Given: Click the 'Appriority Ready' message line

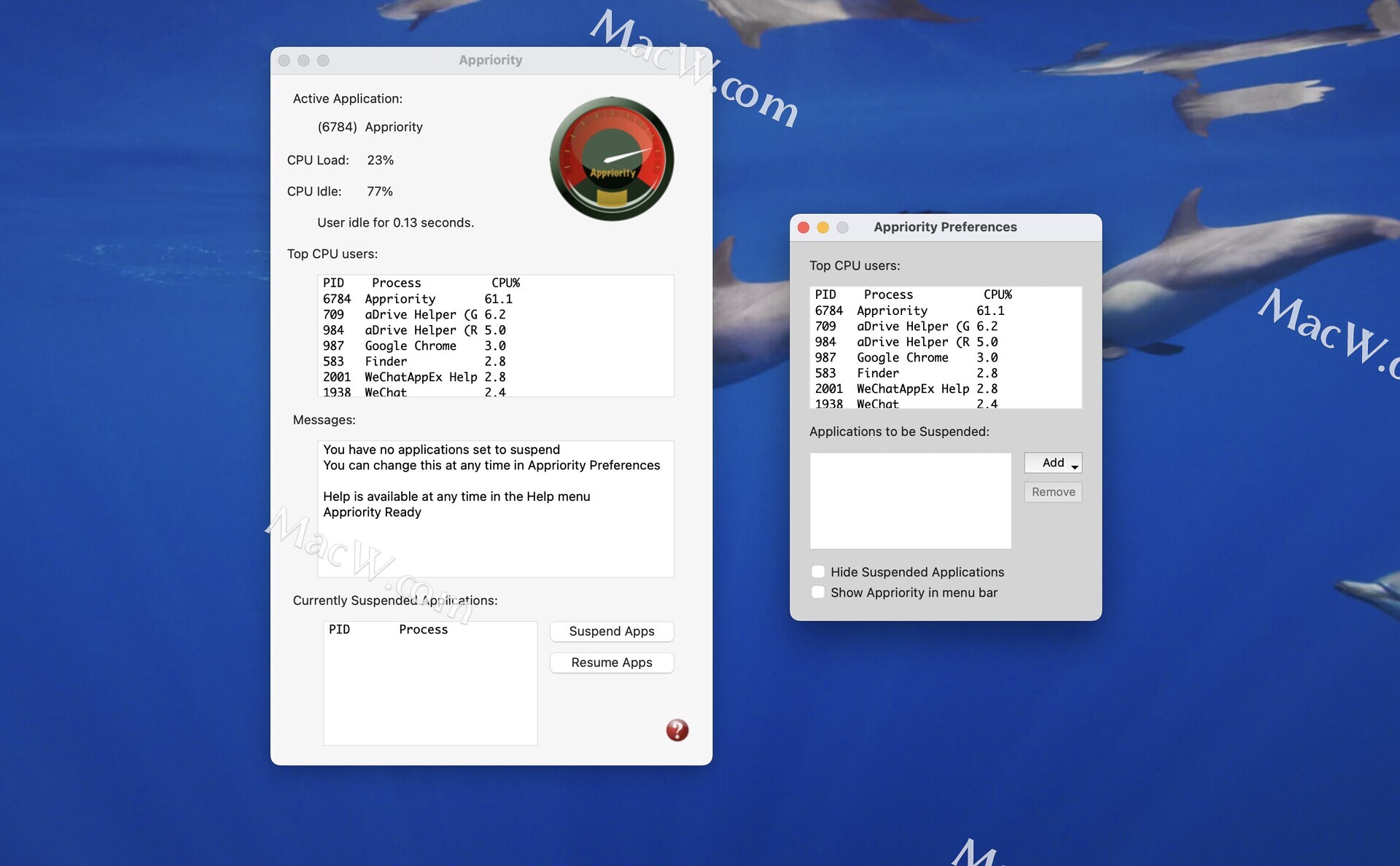Looking at the screenshot, I should (372, 512).
